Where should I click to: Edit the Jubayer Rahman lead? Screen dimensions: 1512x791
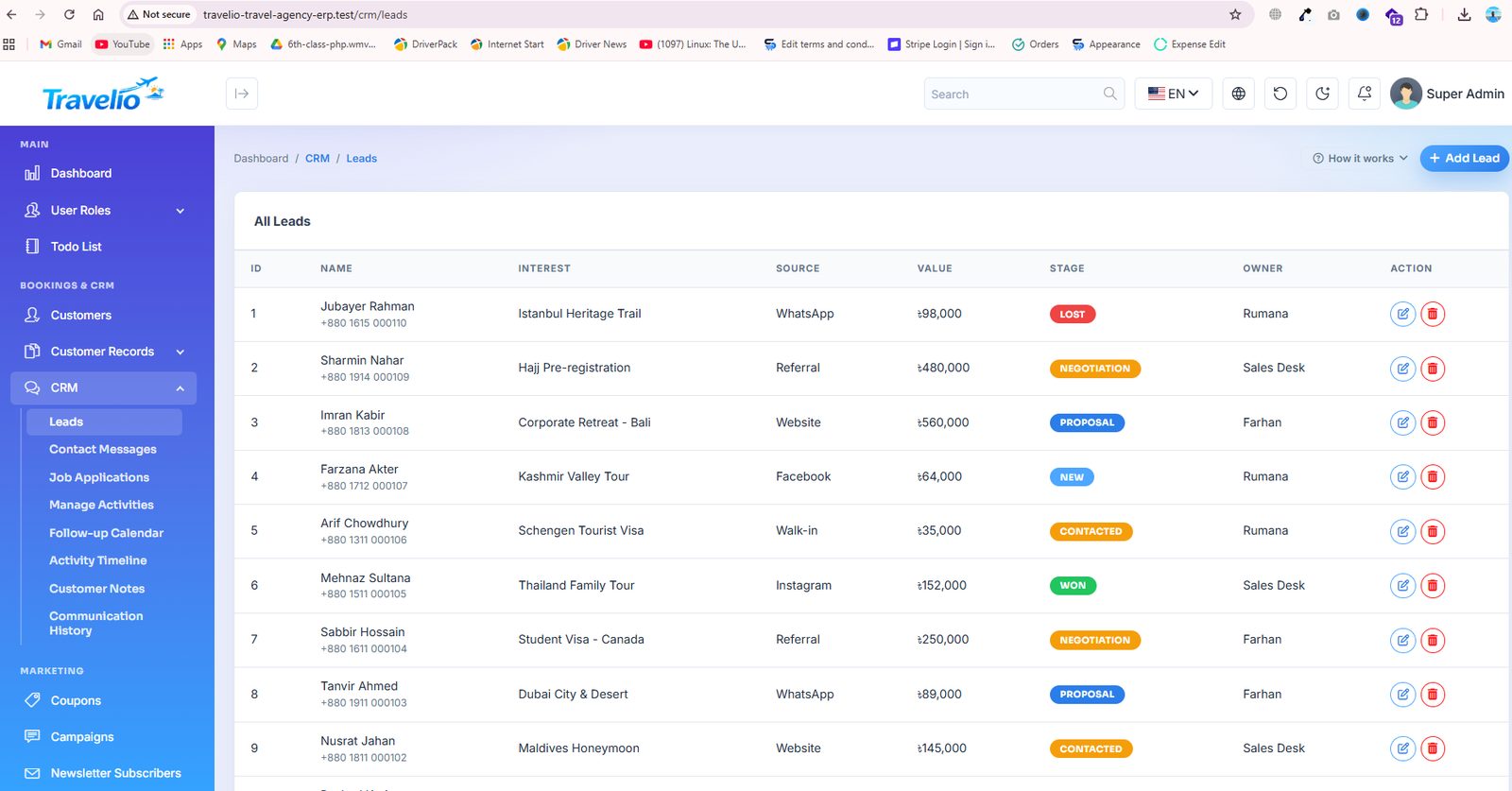(x=1402, y=314)
